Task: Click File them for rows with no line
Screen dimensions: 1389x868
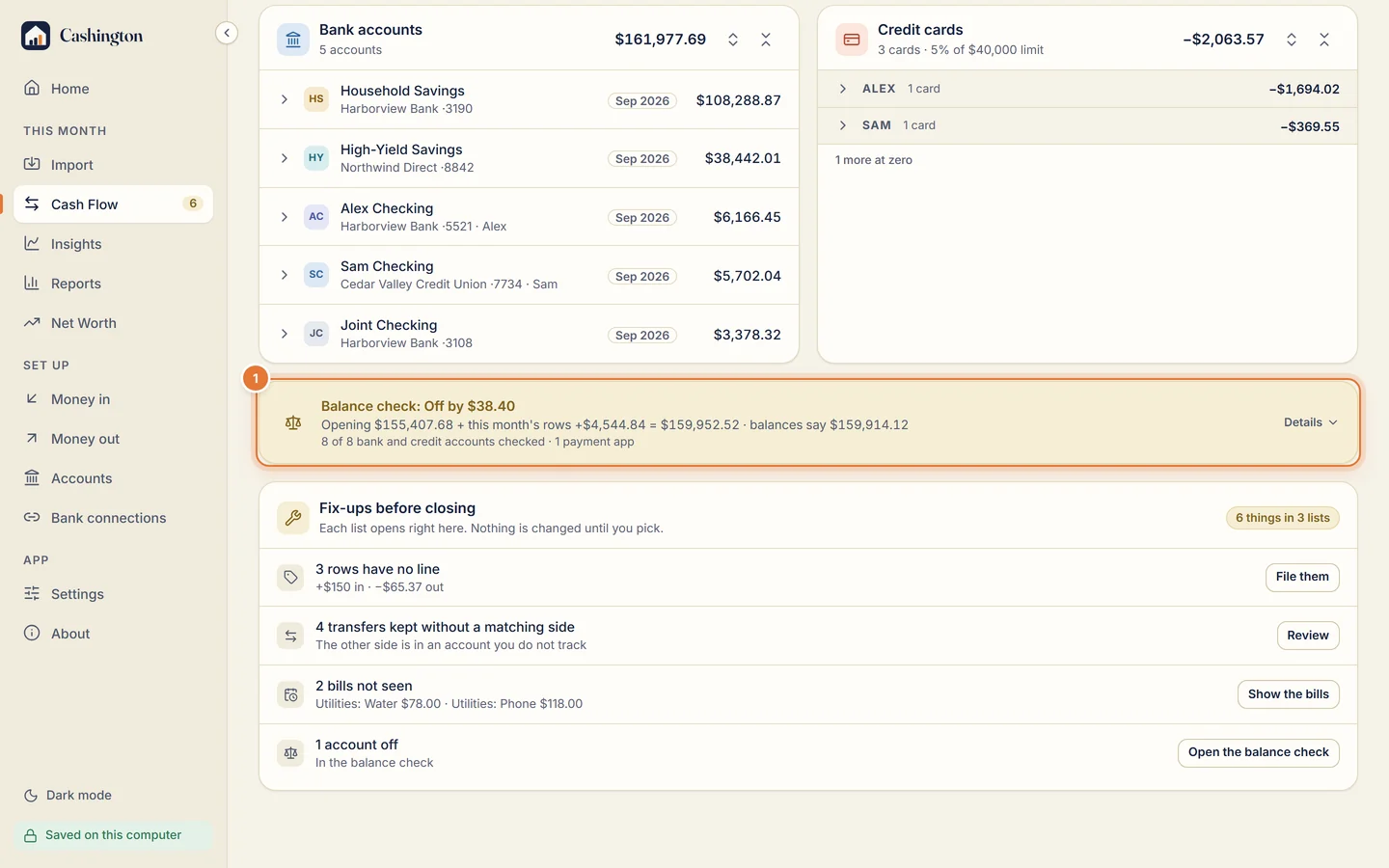Action: click(x=1302, y=577)
